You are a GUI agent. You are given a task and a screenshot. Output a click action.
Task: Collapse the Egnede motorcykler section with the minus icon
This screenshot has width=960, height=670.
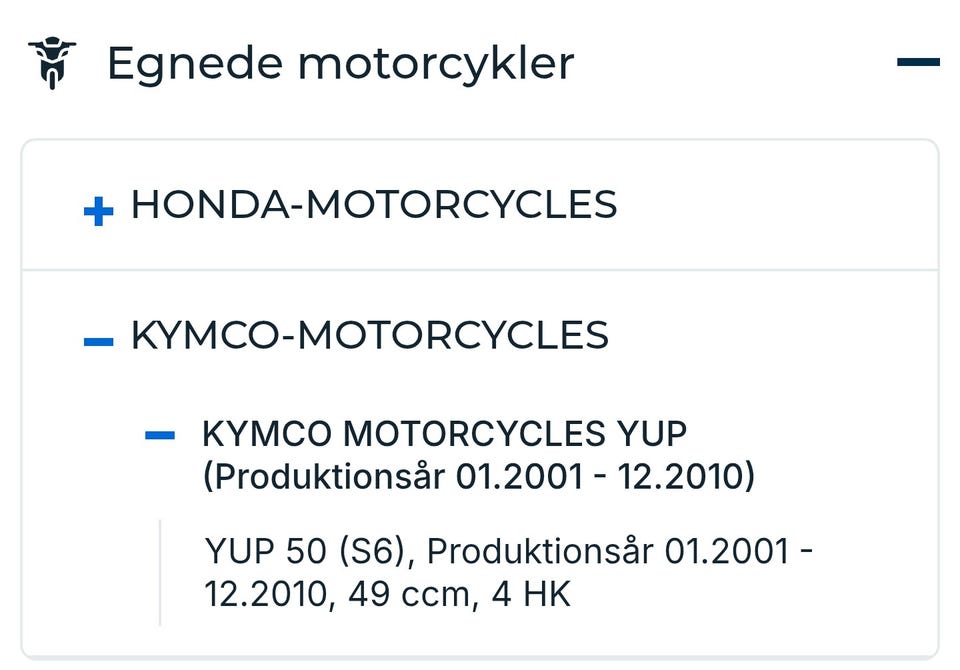(918, 63)
